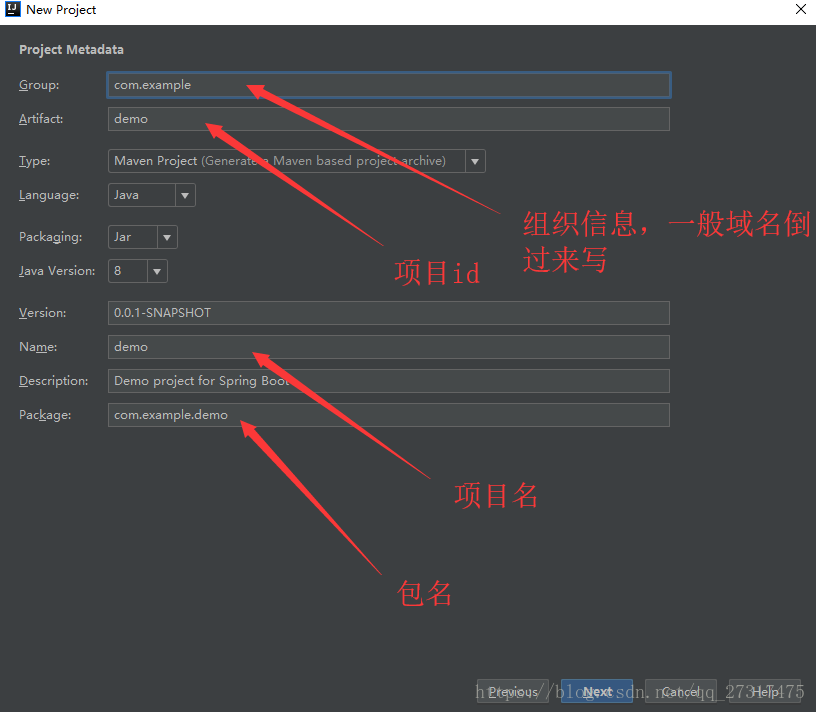The image size is (816, 712).
Task: Click the Java Version label
Action: click(x=57, y=271)
